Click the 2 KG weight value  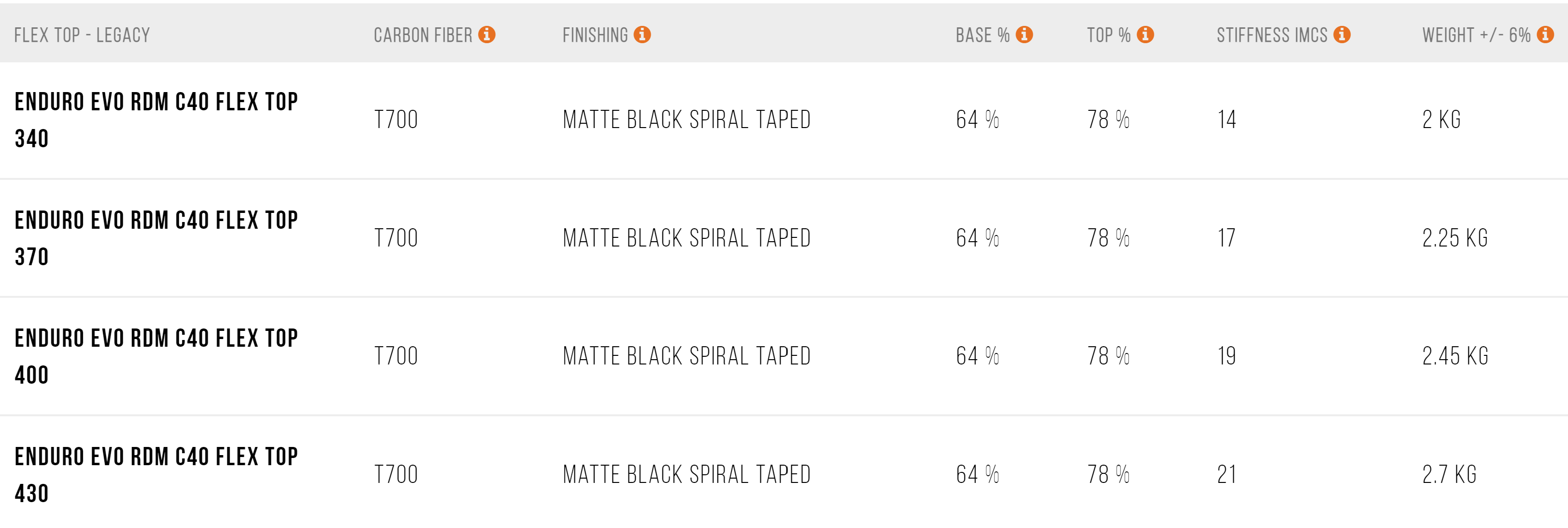(x=1441, y=119)
